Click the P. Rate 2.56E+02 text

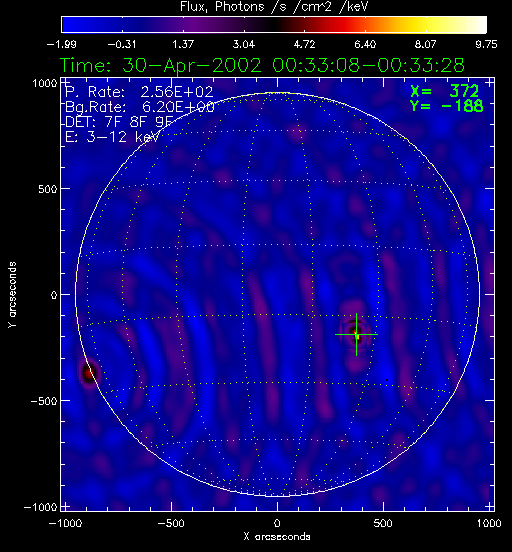pos(139,92)
